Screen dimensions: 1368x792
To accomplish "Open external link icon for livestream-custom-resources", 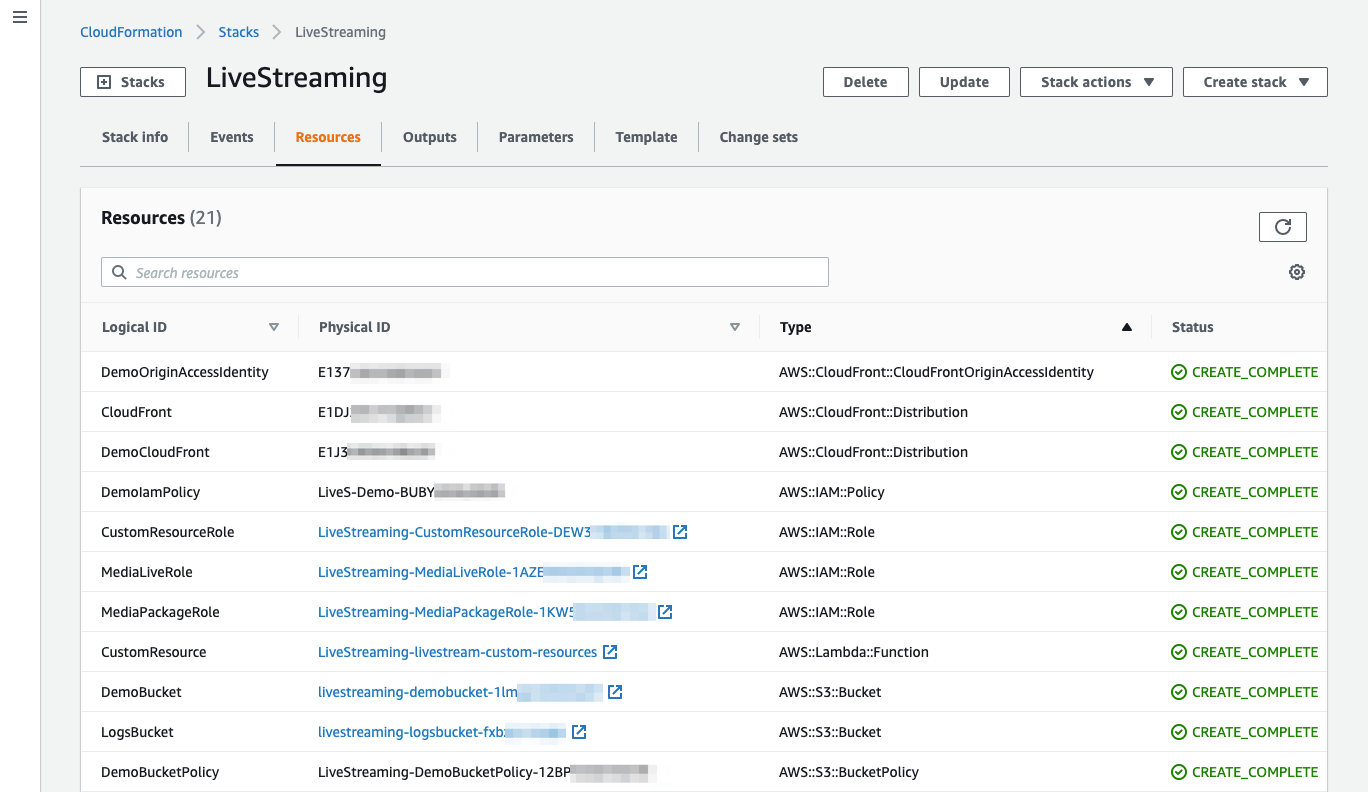I will pyautogui.click(x=610, y=652).
